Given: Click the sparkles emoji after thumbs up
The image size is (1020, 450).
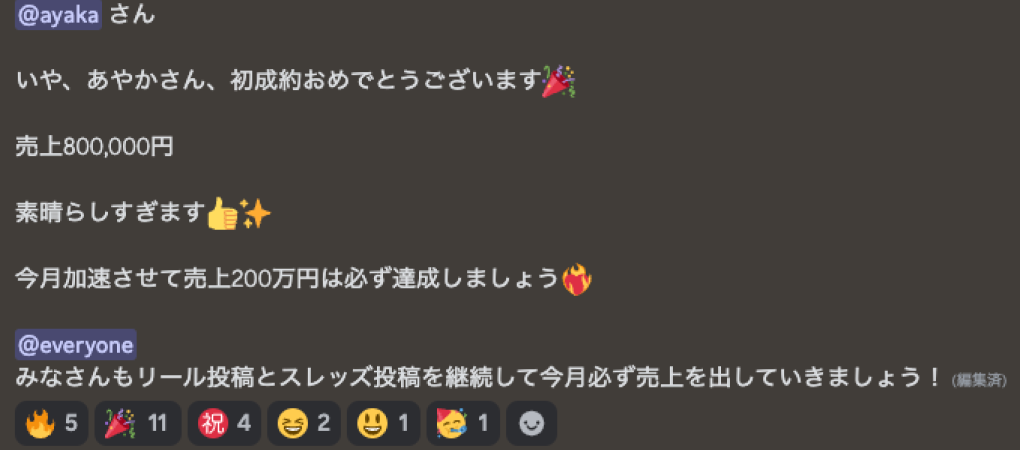Looking at the screenshot, I should (255, 214).
